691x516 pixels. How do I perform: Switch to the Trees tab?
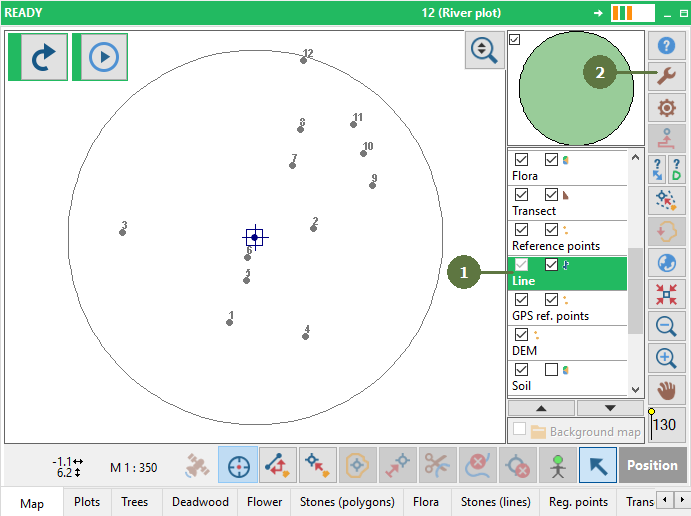point(134,502)
